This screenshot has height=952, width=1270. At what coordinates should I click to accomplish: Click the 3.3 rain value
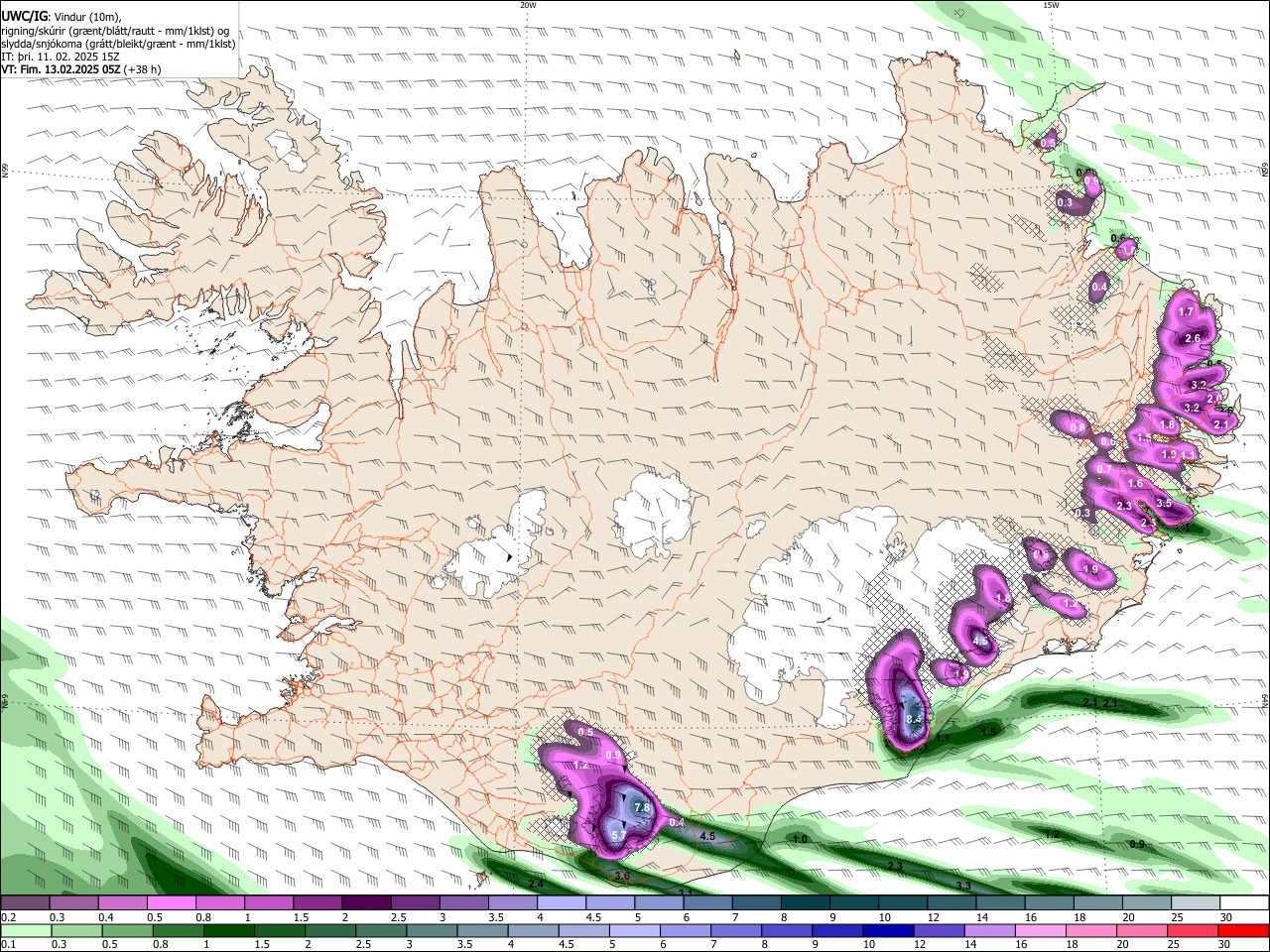(x=963, y=885)
